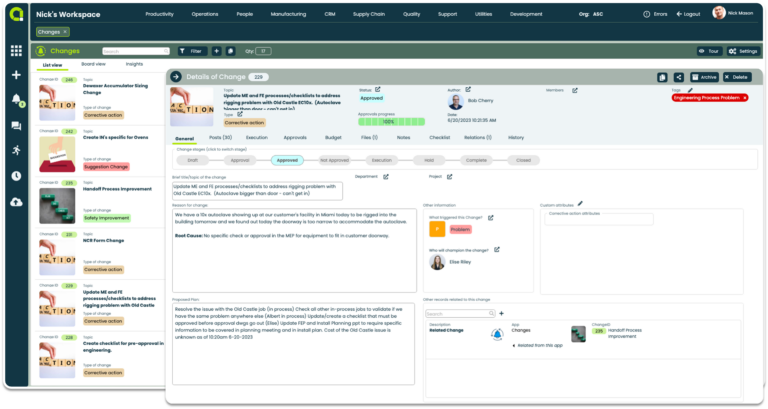Switch to Insights tab
The height and width of the screenshot is (409, 768).
click(134, 64)
